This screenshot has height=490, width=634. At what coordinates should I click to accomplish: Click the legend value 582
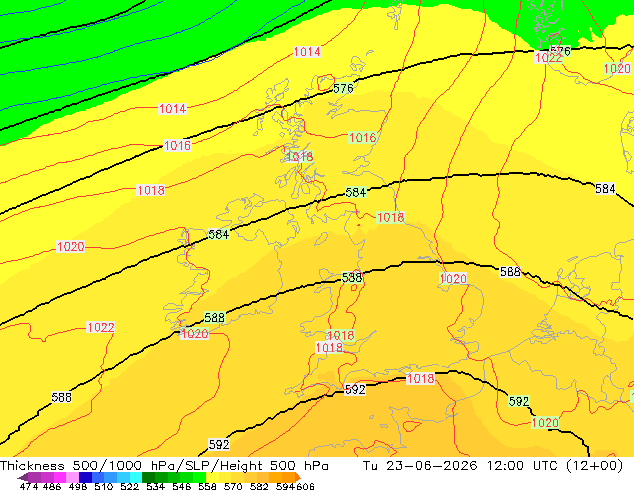(259, 486)
